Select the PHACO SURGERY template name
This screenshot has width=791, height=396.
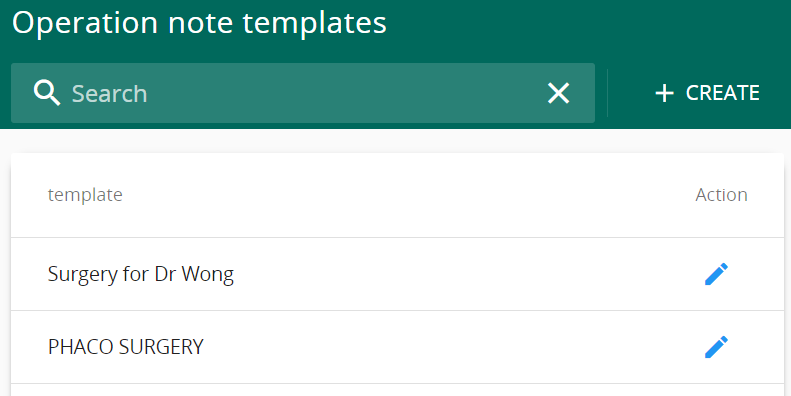coord(126,347)
